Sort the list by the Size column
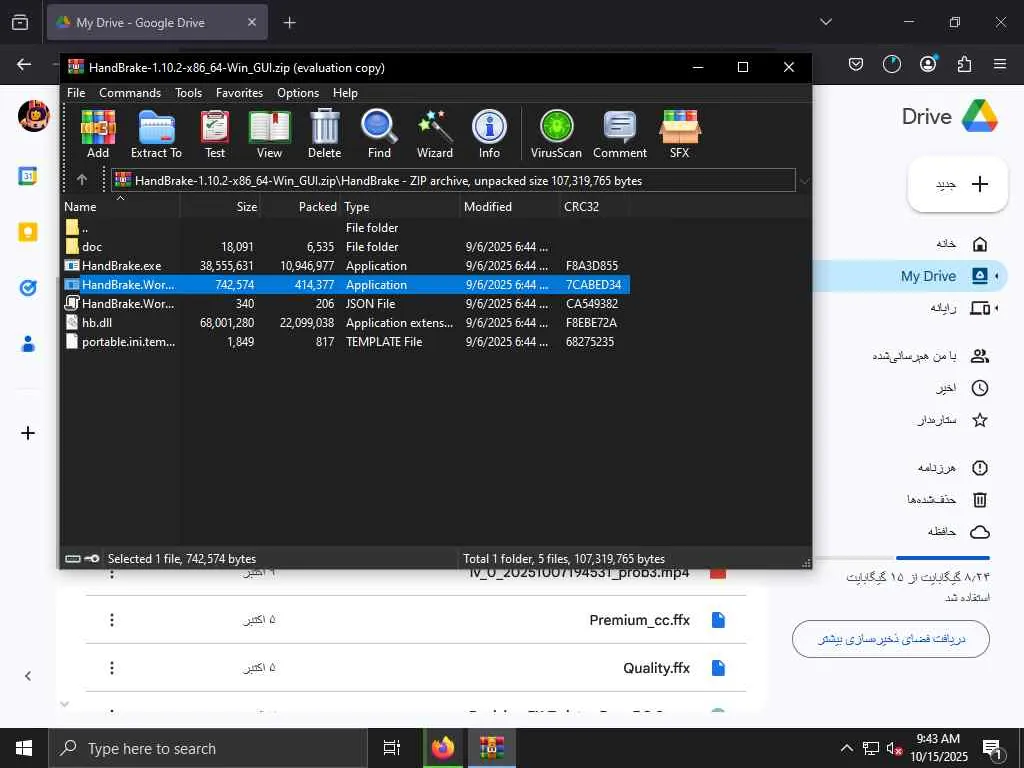The image size is (1024, 768). coord(220,206)
